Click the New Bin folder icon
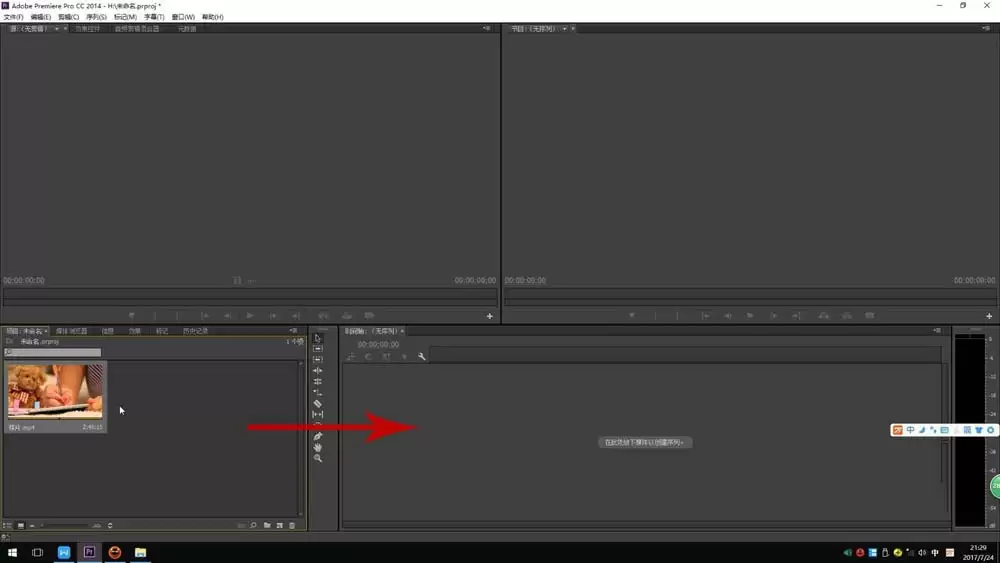 click(267, 525)
